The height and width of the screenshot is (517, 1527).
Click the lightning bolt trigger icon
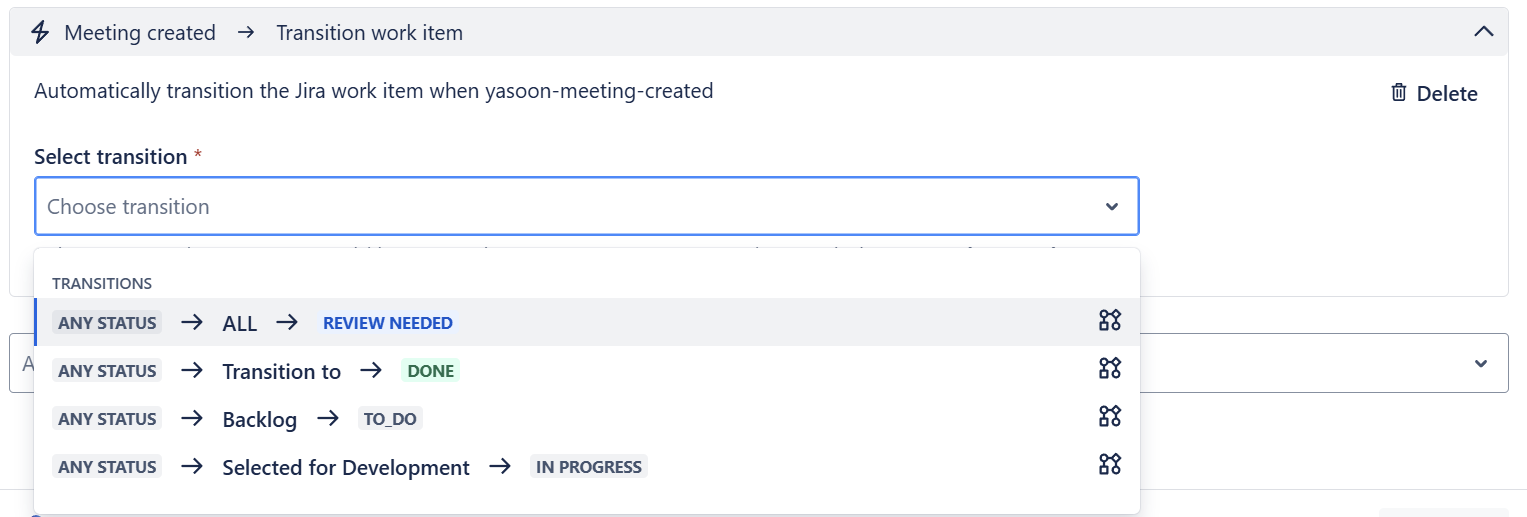click(40, 33)
